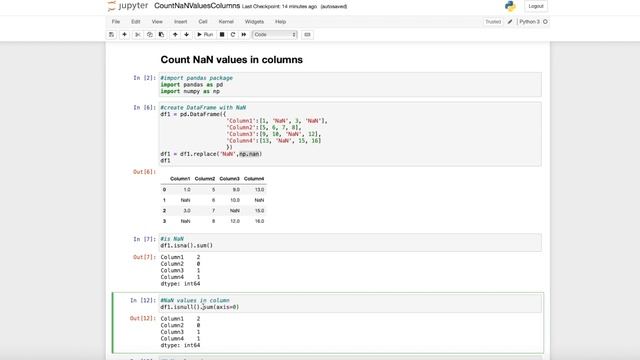The height and width of the screenshot is (360, 640).
Task: Interrupt the kernel with stop icon
Action: pyautogui.click(x=222, y=35)
